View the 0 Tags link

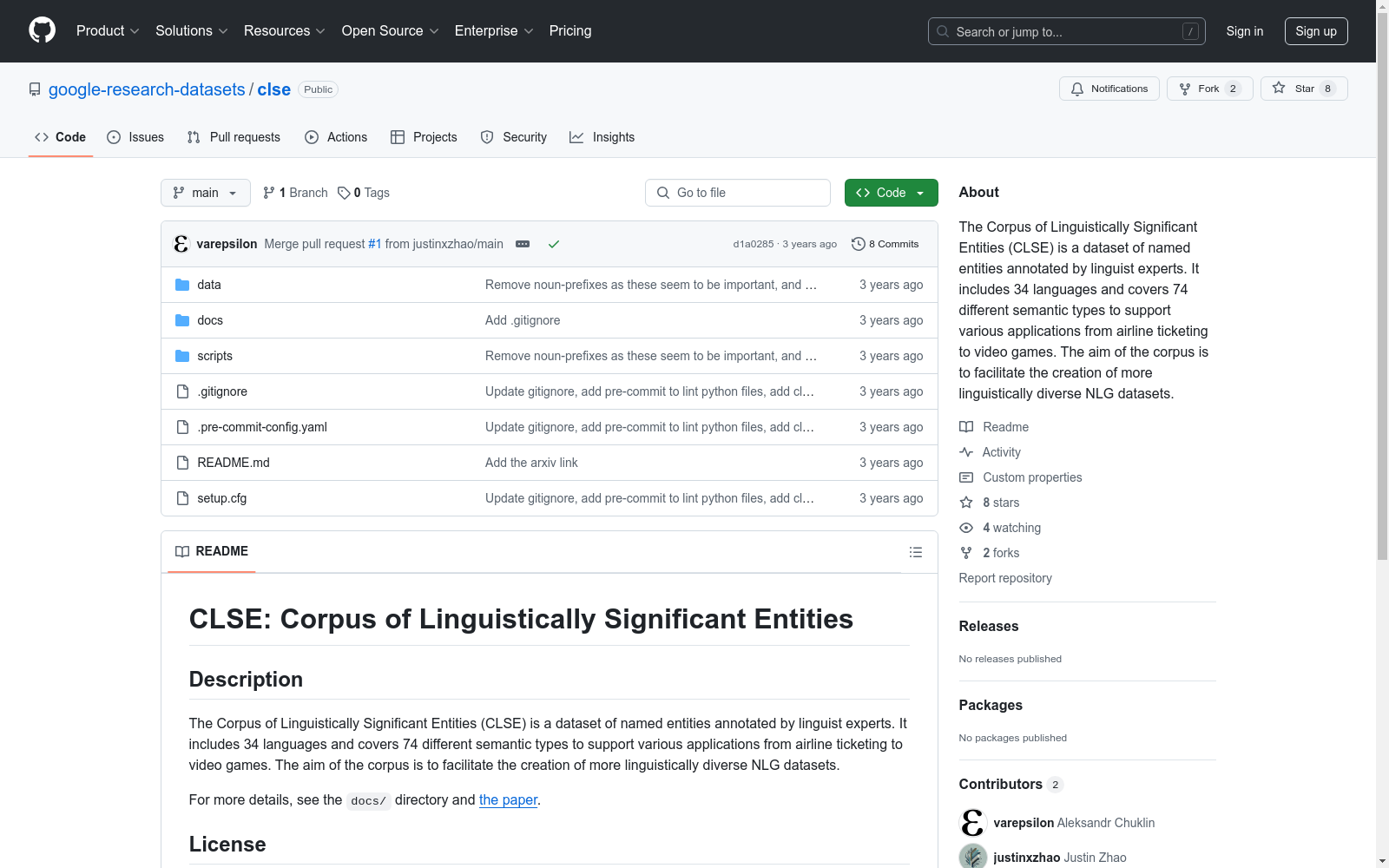364,193
